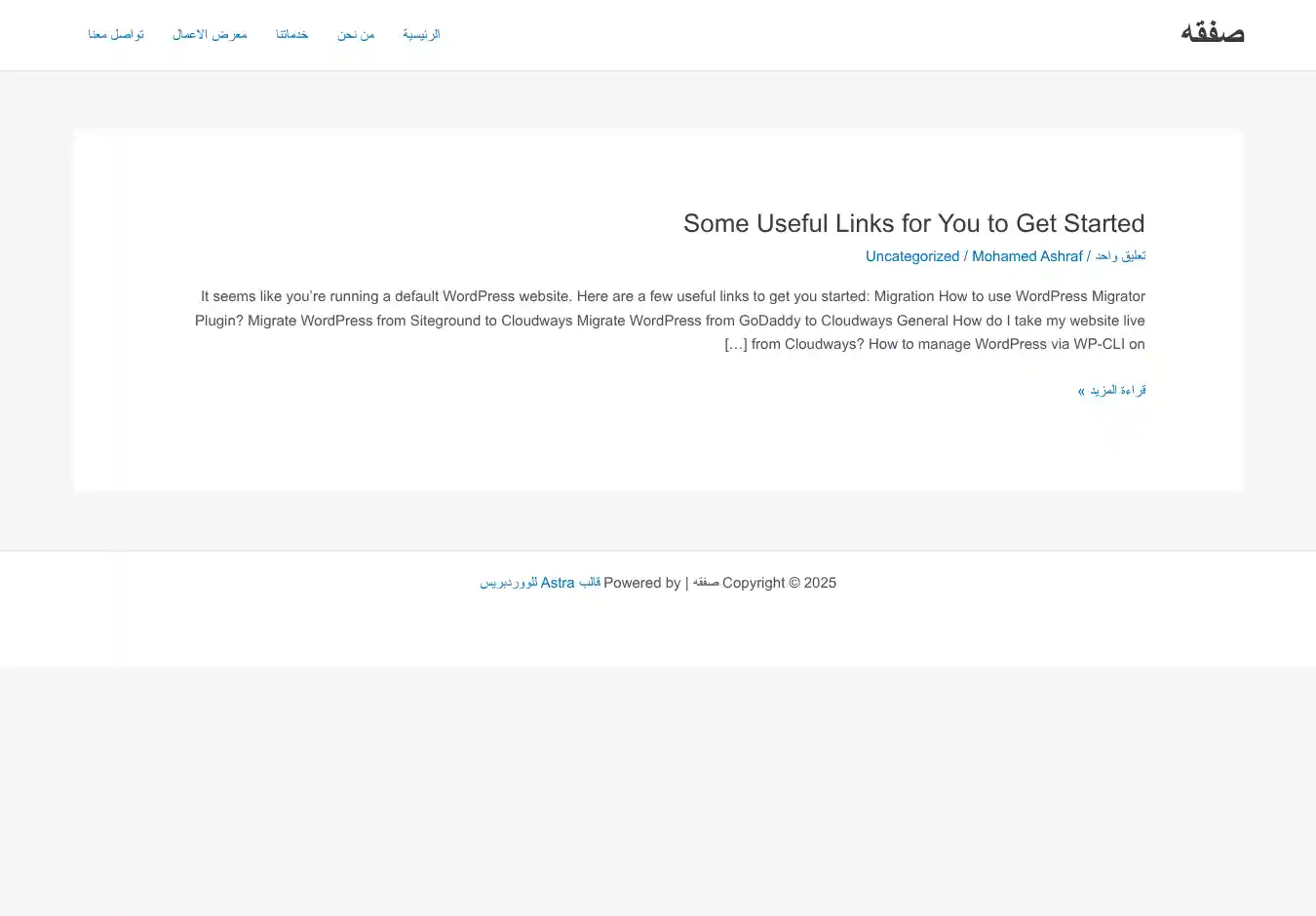Click قراءة المزيد to read more
The image size is (1316, 916).
1118,391
